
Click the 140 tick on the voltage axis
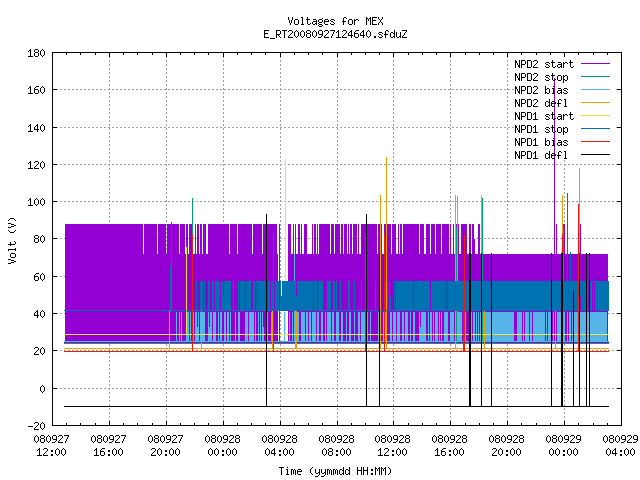click(x=36, y=128)
